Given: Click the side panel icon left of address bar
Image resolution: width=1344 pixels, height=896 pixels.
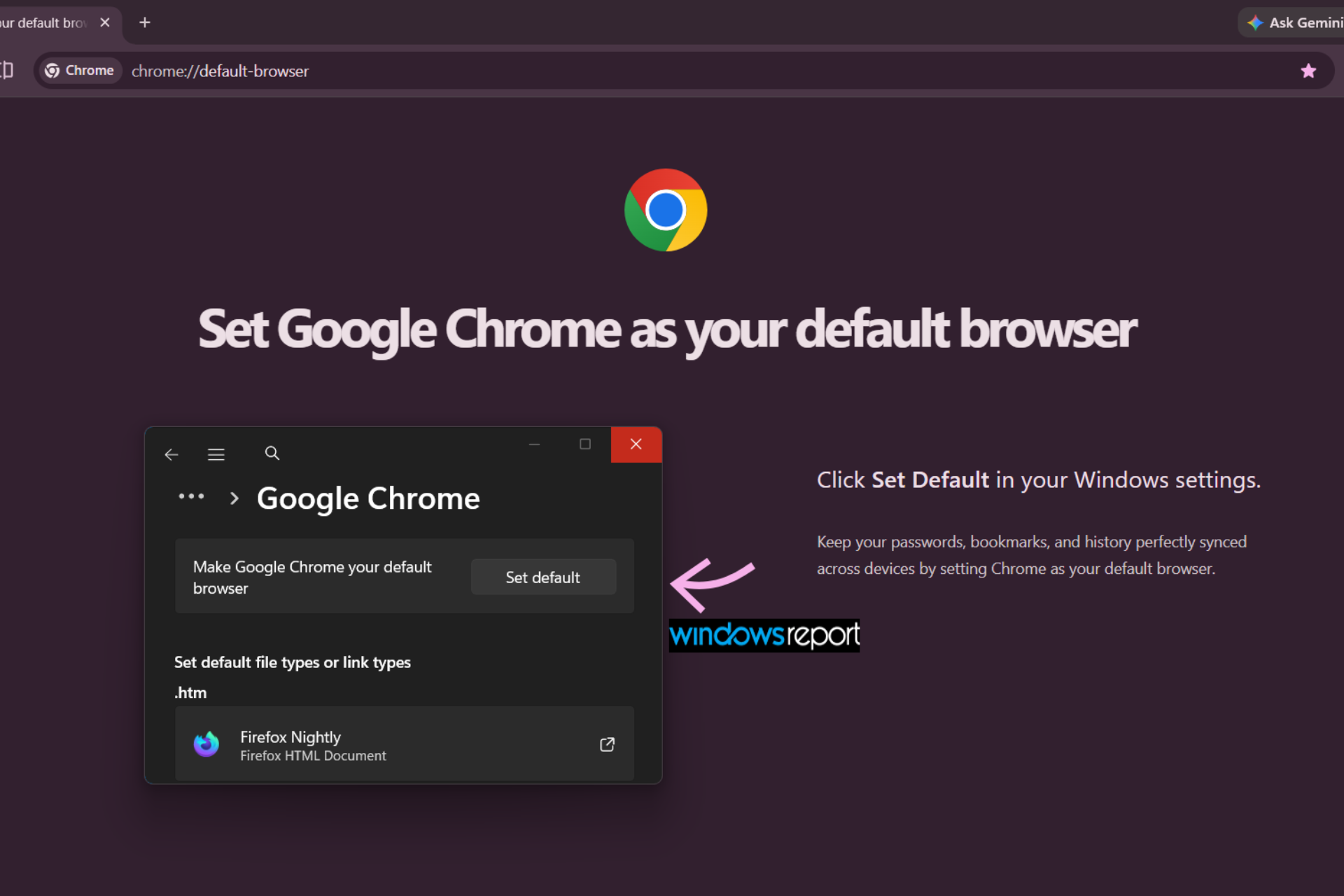Looking at the screenshot, I should (6, 70).
